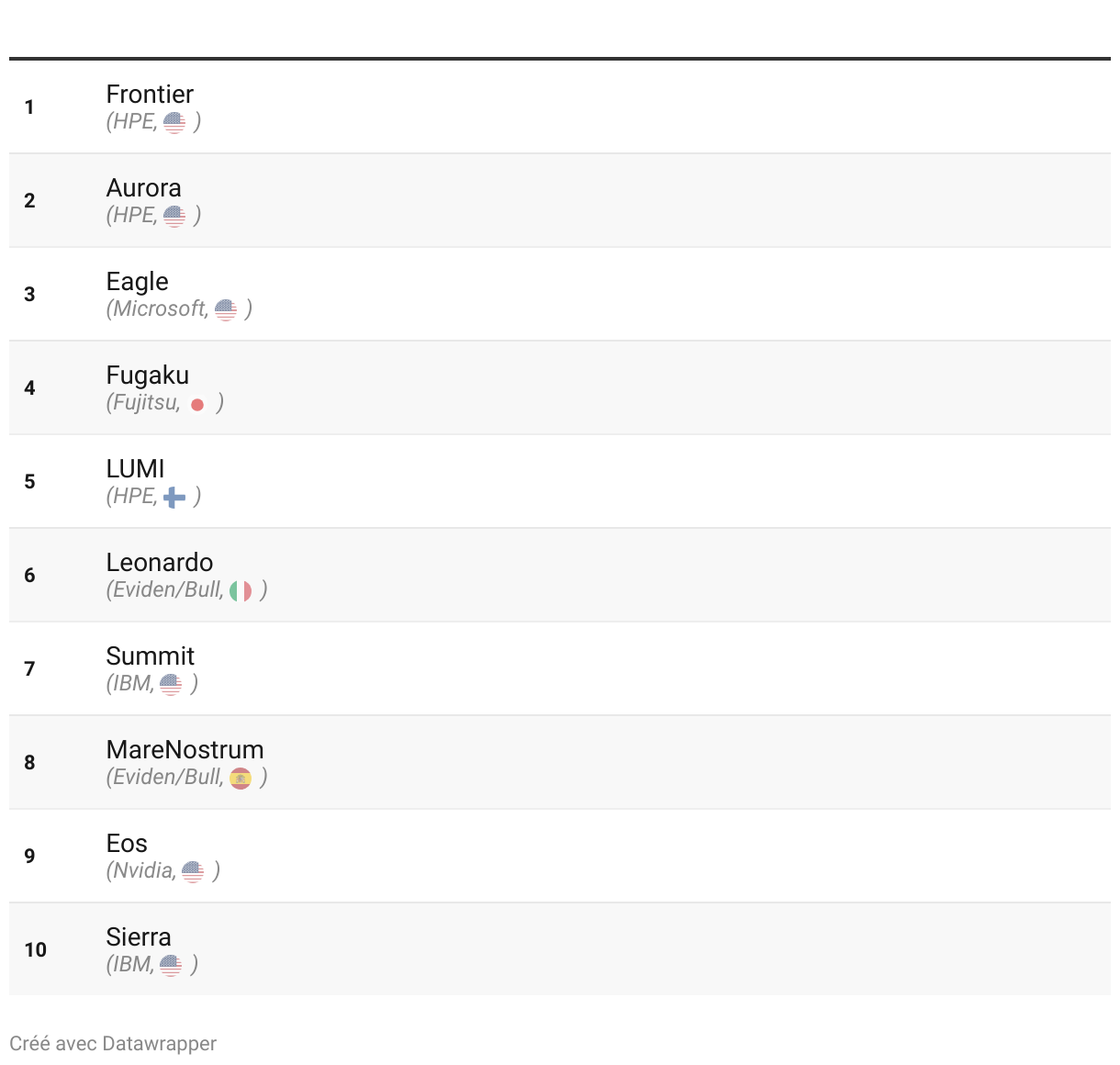
Task: Select rank number 10 cell
Action: click(36, 949)
